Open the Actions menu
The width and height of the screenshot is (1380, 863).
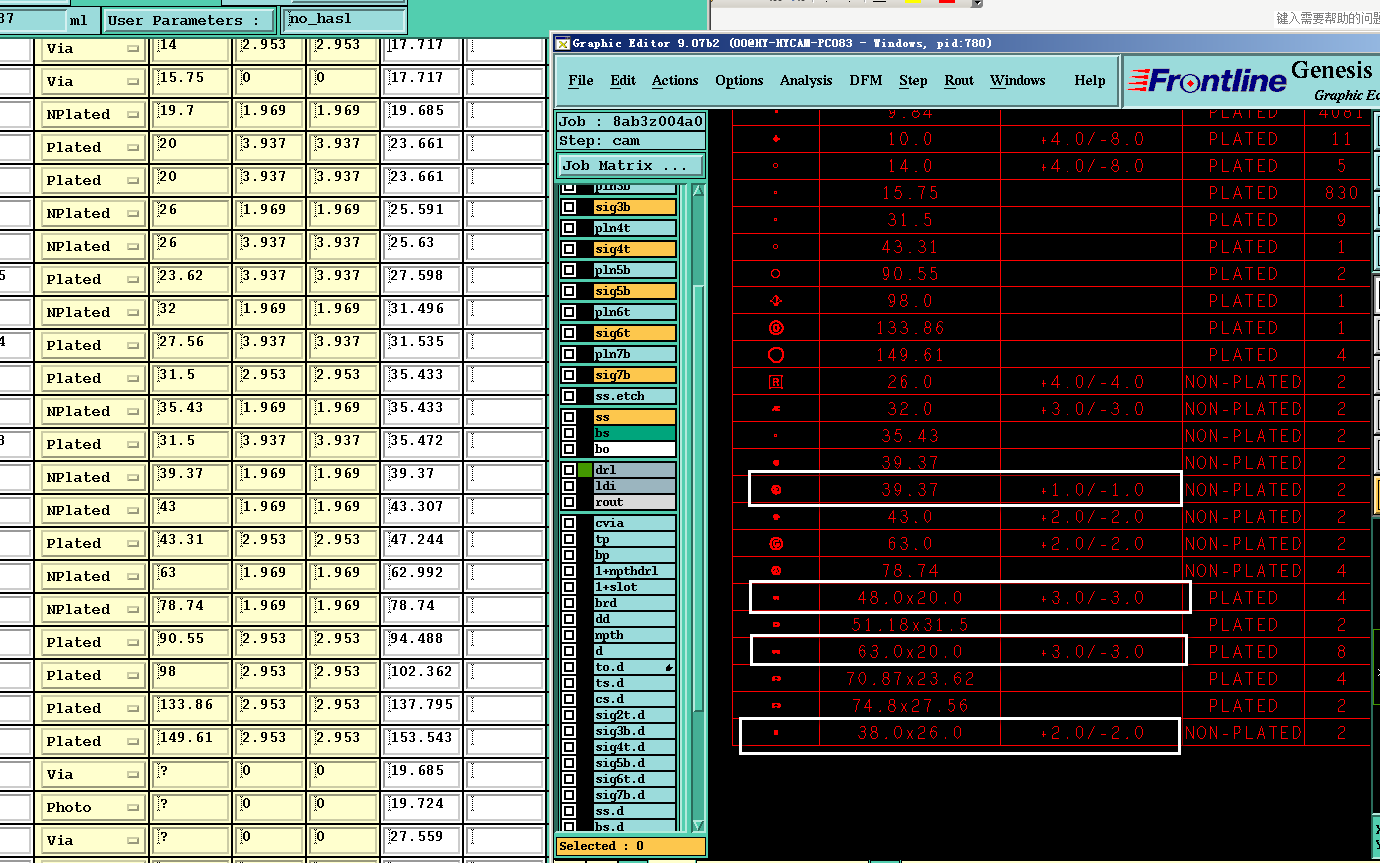[675, 81]
